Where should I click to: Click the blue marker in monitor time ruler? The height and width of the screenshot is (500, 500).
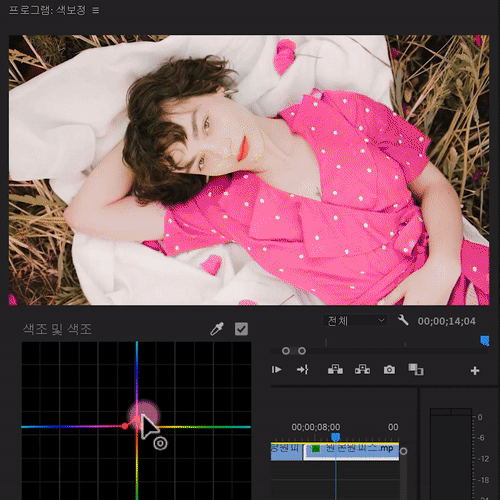tap(485, 341)
